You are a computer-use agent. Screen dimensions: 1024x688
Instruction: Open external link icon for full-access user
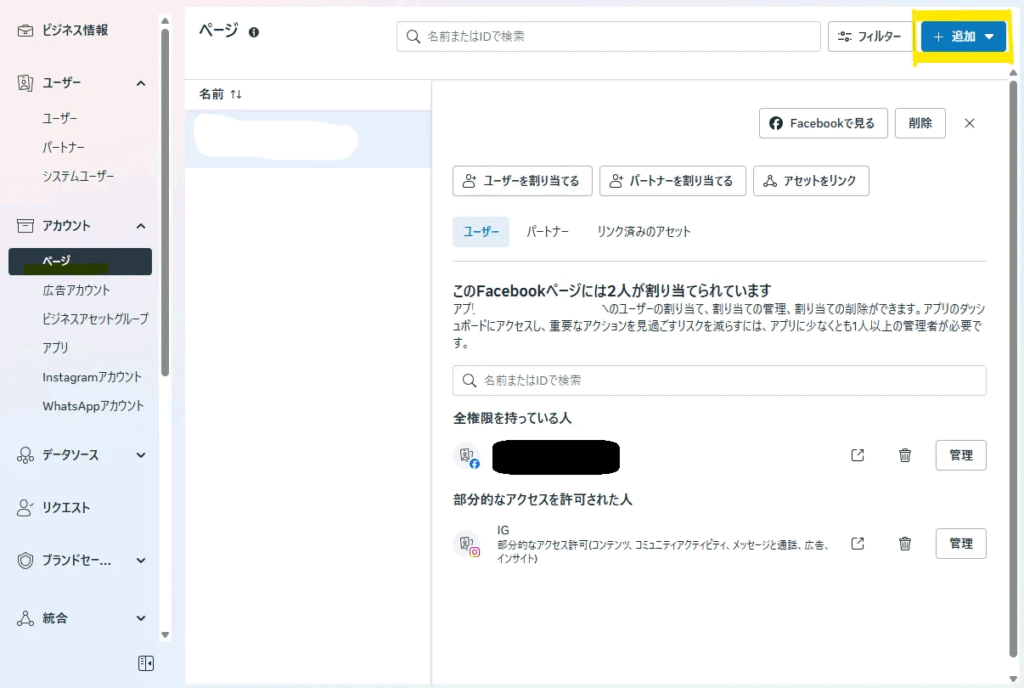click(857, 455)
